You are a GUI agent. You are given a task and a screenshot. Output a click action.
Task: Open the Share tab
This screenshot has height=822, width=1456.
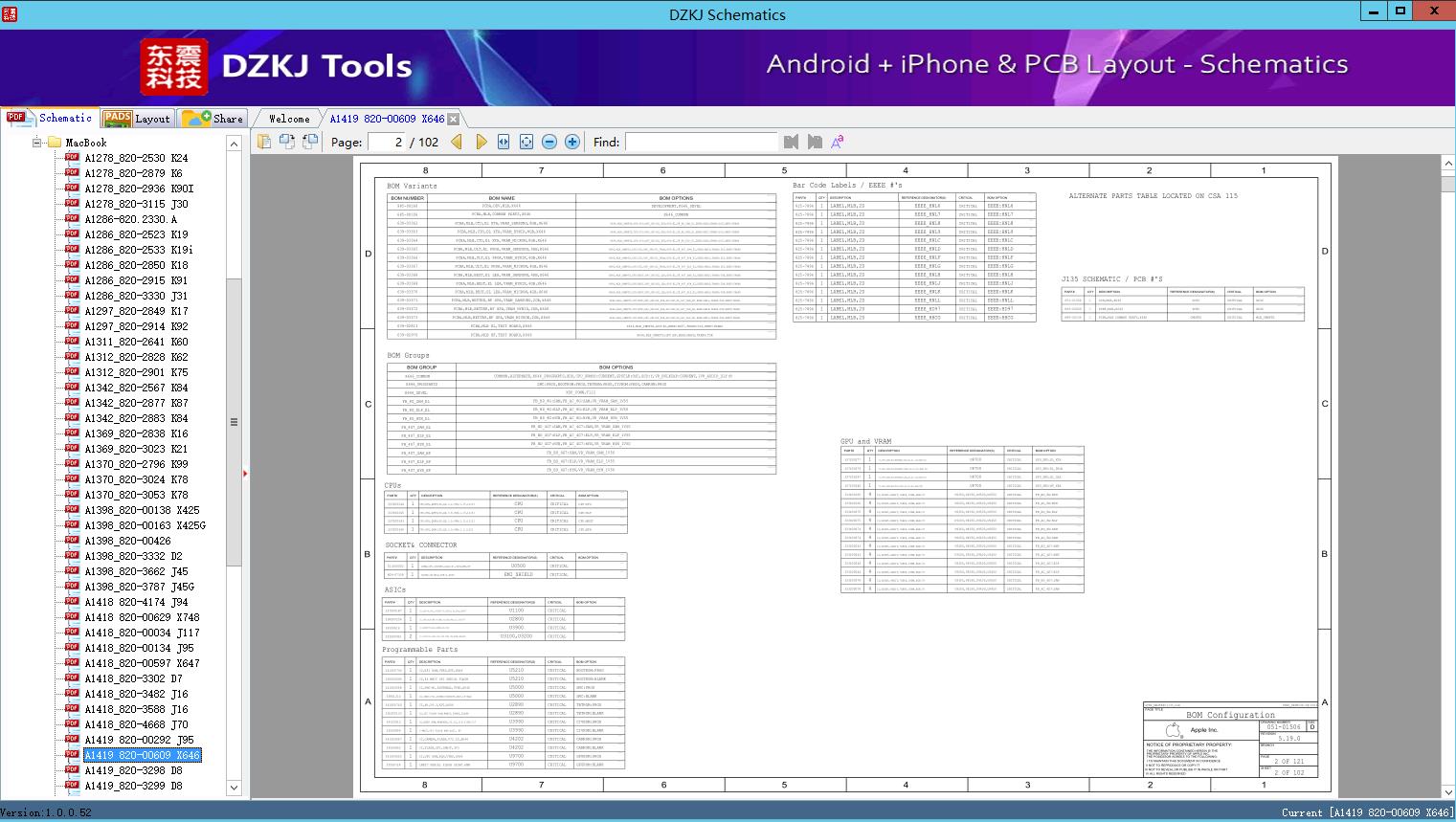pos(213,119)
